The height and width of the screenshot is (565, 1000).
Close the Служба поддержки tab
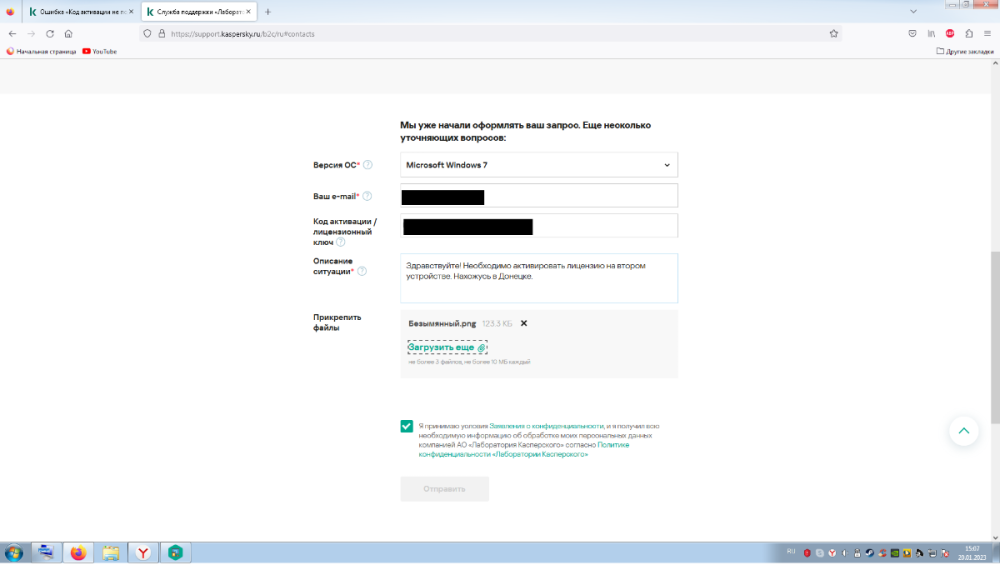248,11
